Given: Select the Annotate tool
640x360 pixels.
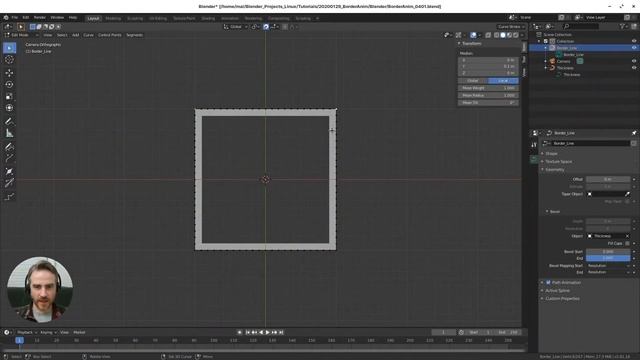Looking at the screenshot, I should coord(9,122).
